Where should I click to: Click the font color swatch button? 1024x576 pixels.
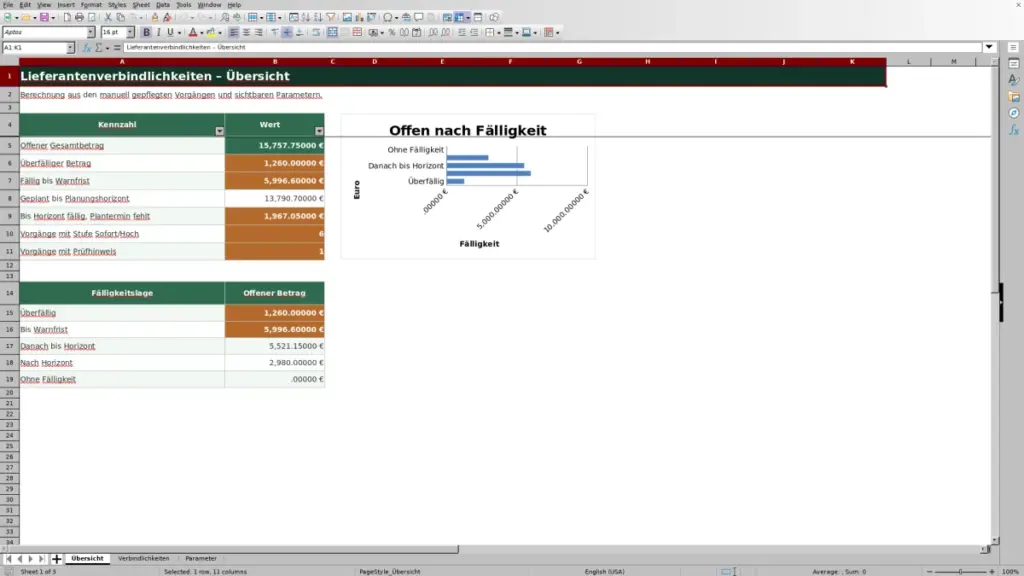click(x=193, y=33)
